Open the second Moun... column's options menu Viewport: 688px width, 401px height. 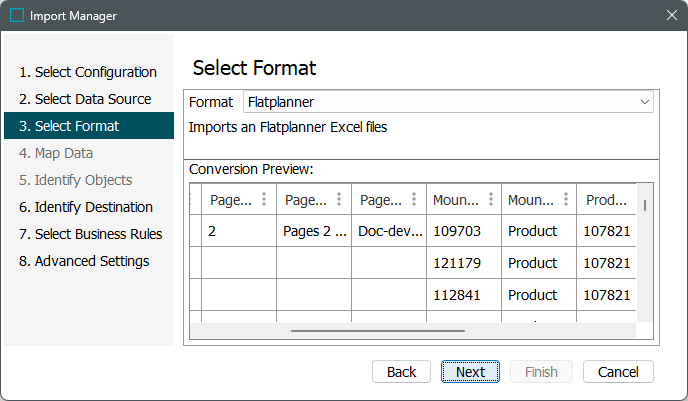pyautogui.click(x=565, y=199)
